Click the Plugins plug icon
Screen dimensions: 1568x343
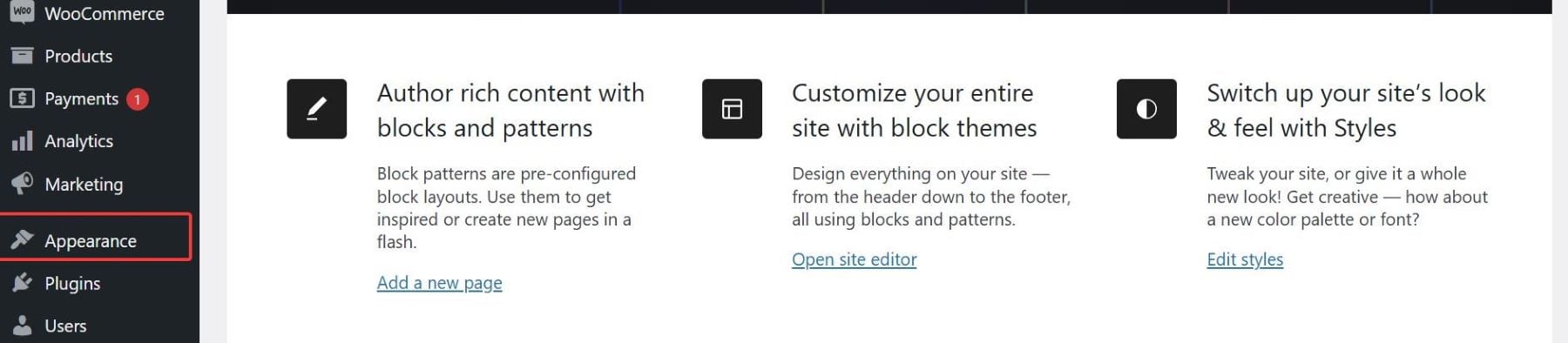22,283
